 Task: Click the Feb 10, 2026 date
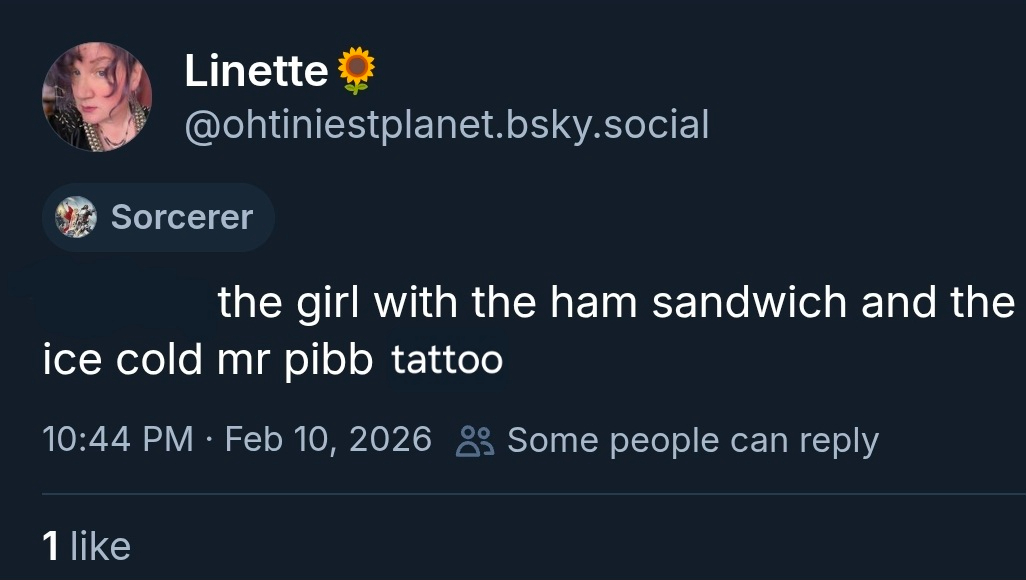pyautogui.click(x=328, y=440)
